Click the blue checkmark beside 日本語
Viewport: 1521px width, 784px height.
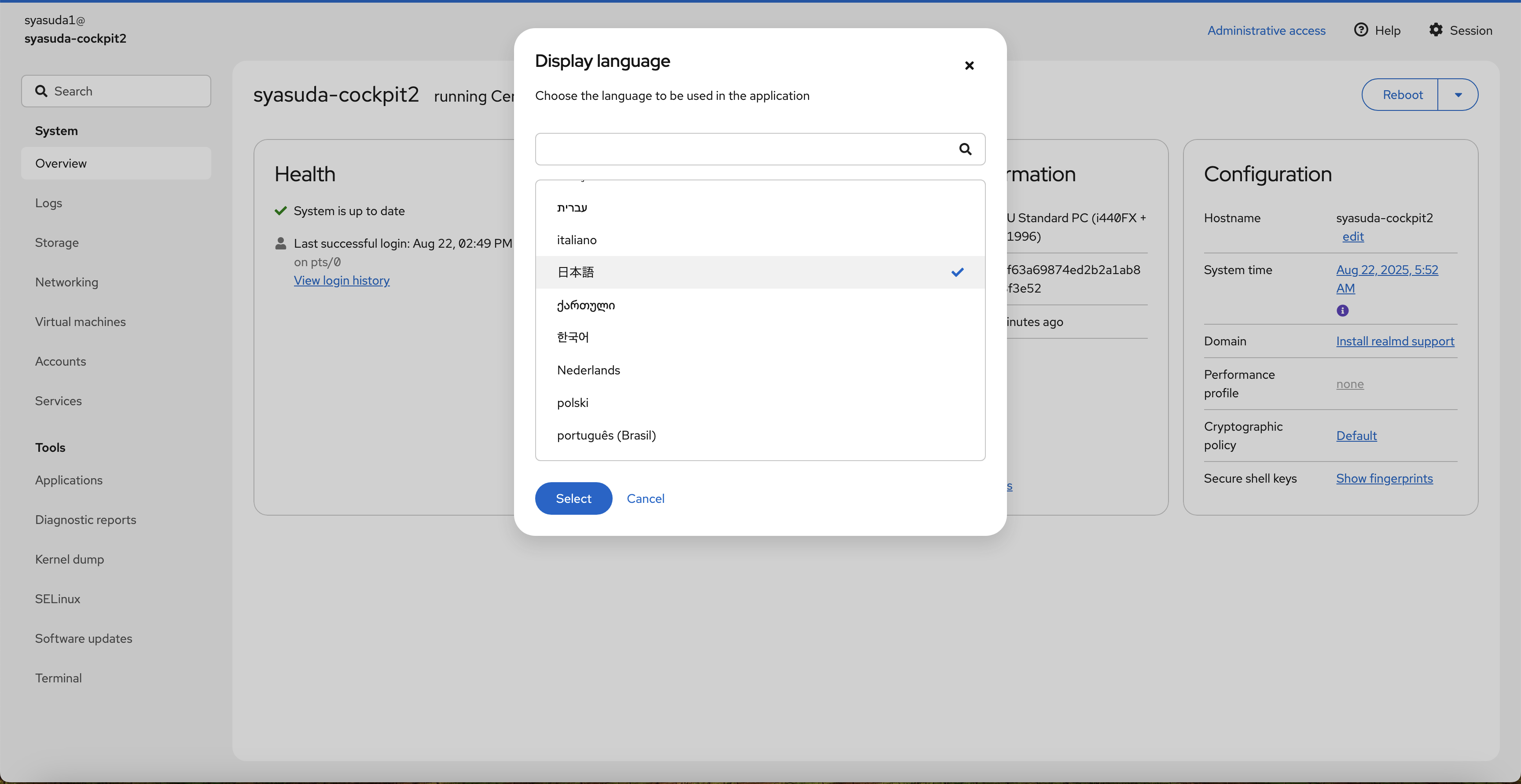957,272
